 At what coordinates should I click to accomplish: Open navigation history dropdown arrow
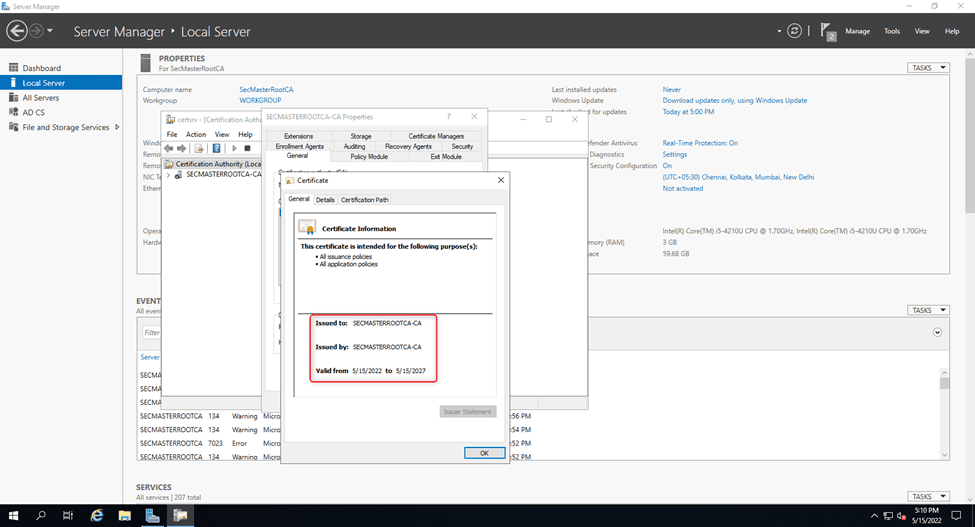(x=50, y=30)
